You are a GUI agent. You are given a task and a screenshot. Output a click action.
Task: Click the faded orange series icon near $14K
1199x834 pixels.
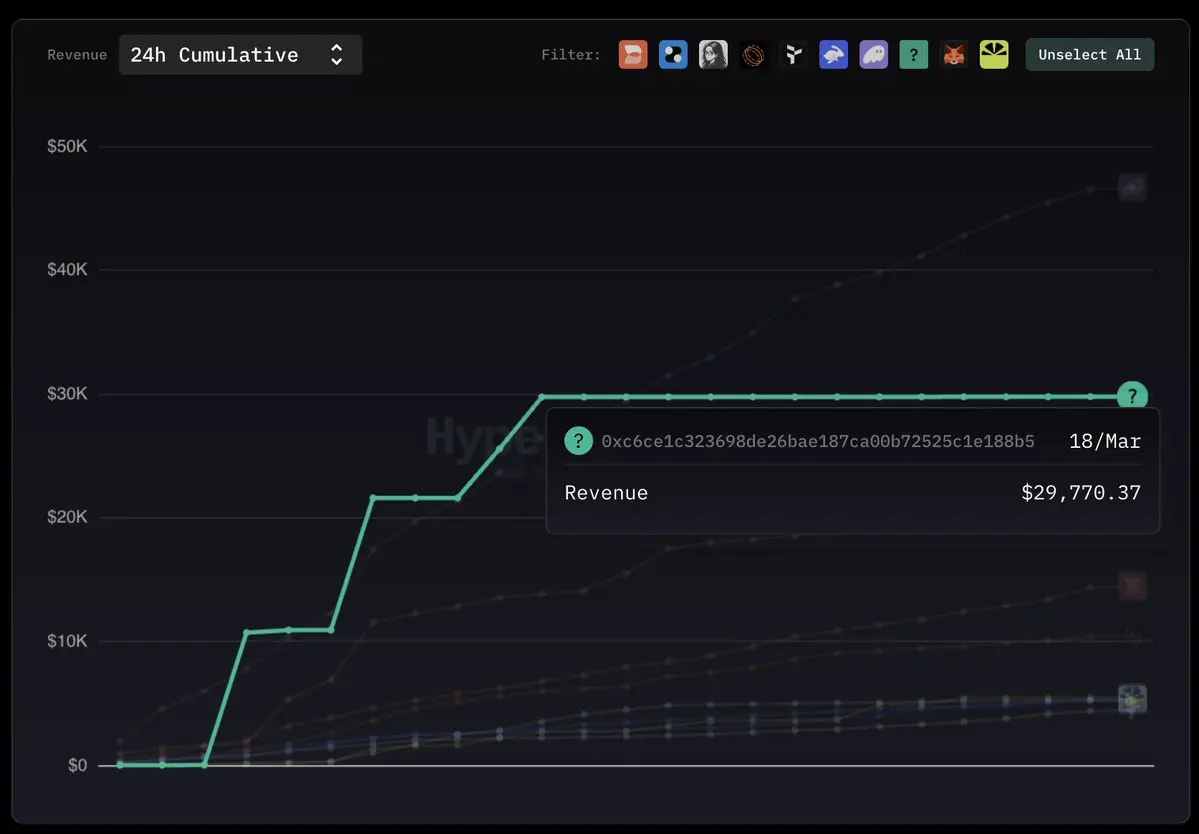pyautogui.click(x=1132, y=586)
